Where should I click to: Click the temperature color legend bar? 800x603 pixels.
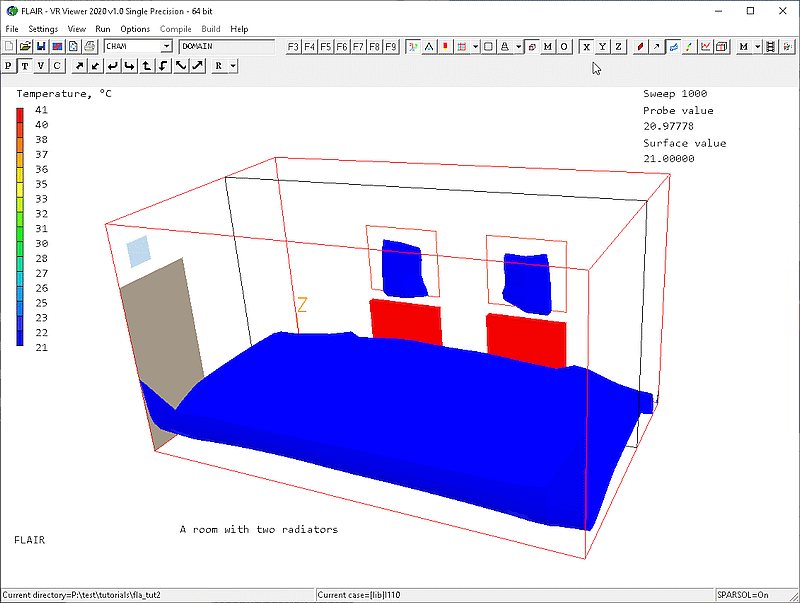coord(21,226)
